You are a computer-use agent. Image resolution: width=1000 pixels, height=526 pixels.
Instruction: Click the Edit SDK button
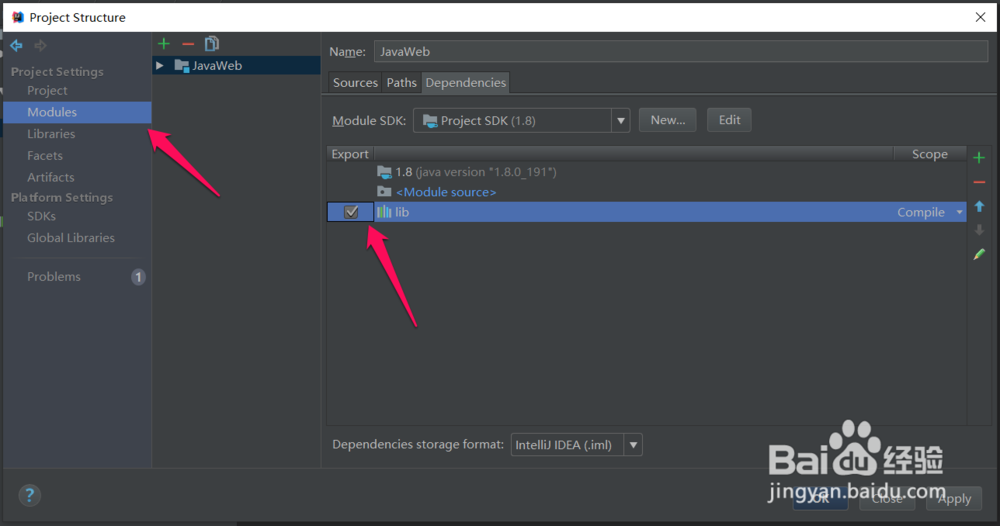[x=729, y=120]
